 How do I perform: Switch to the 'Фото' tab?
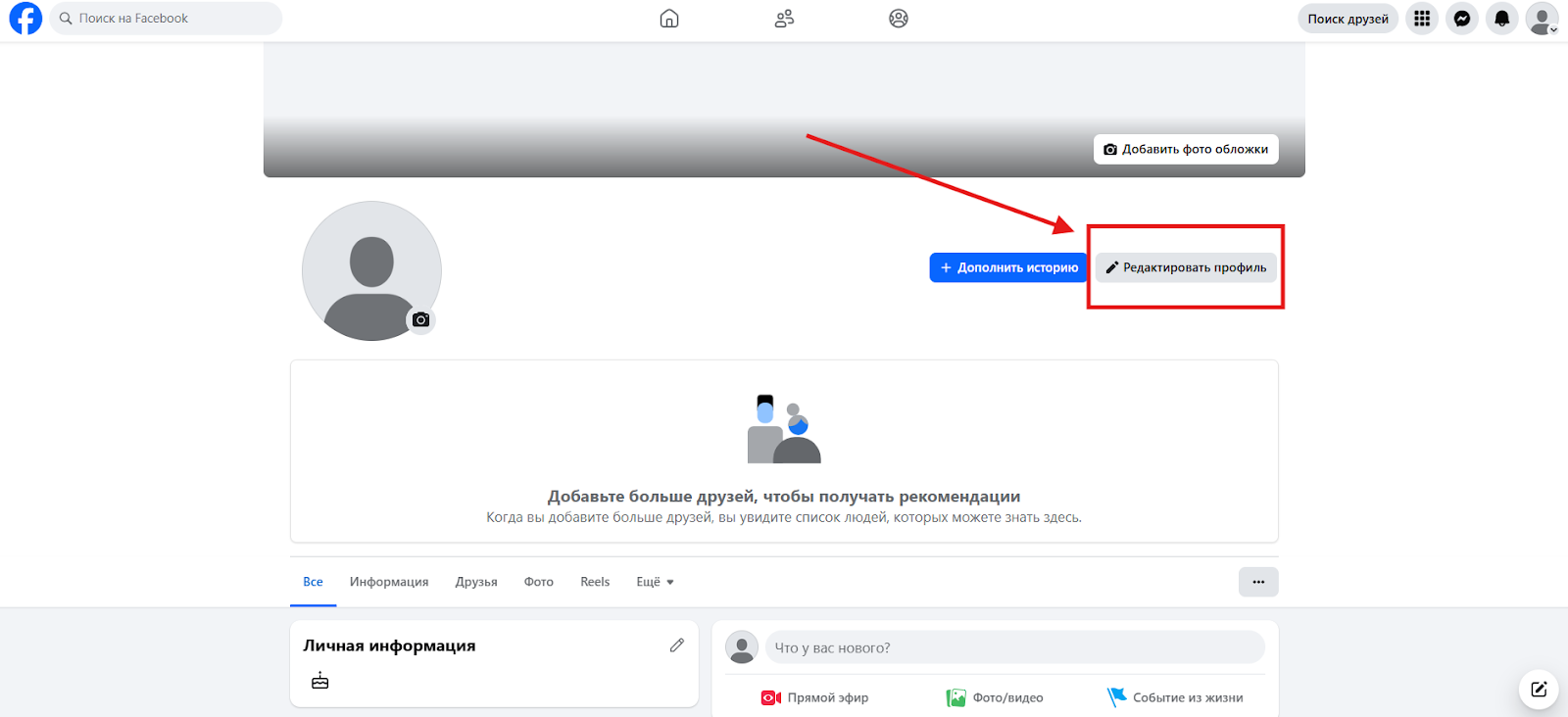pos(539,582)
